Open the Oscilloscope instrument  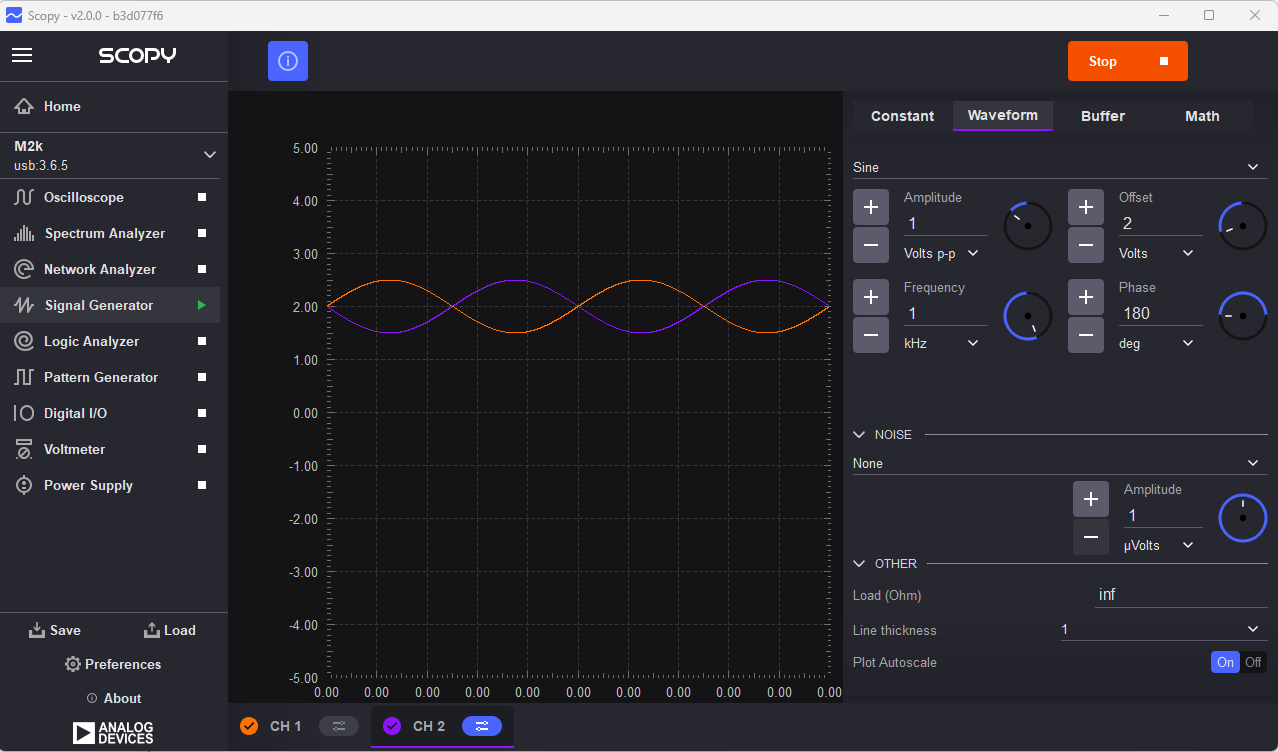pyautogui.click(x=110, y=197)
